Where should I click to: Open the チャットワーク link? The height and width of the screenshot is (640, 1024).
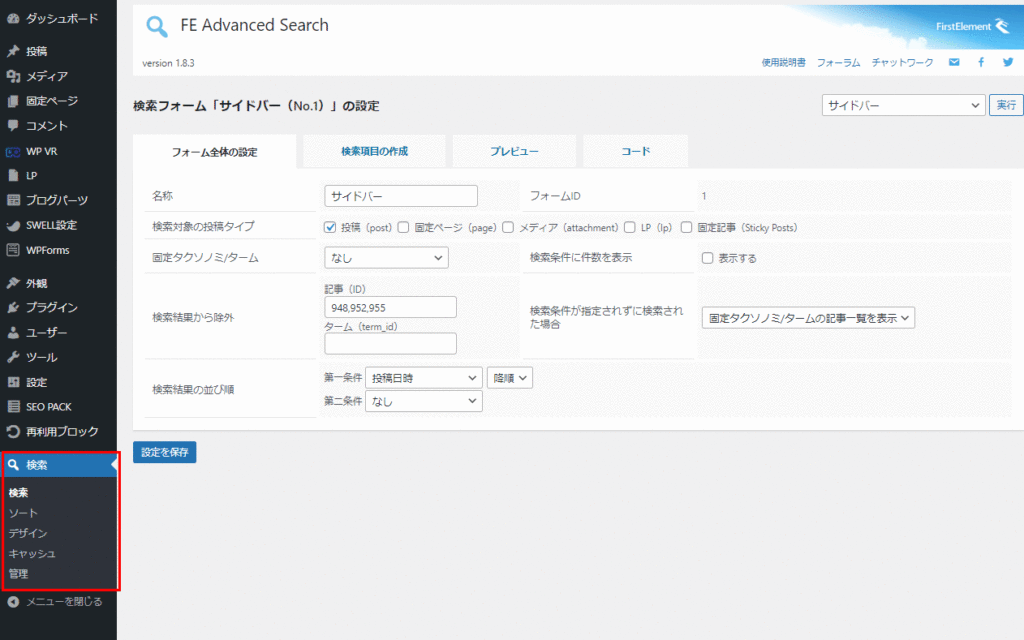coord(903,63)
